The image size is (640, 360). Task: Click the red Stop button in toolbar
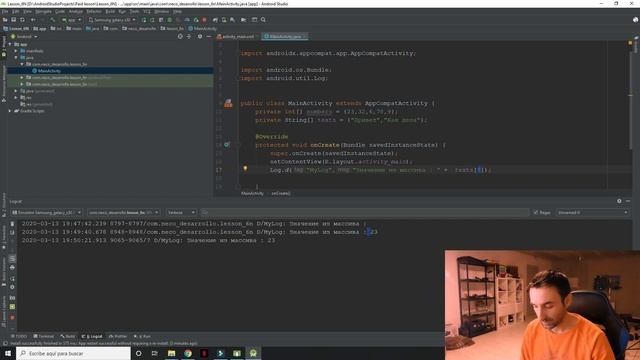[204, 20]
